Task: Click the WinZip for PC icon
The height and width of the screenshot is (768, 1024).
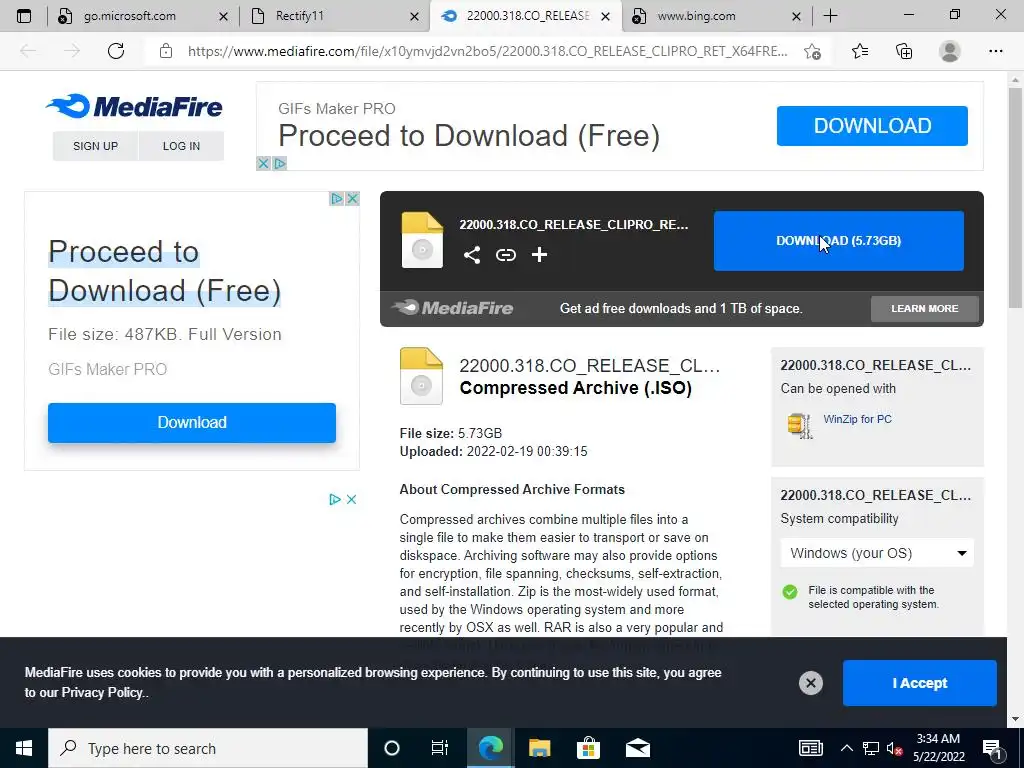Action: [799, 426]
